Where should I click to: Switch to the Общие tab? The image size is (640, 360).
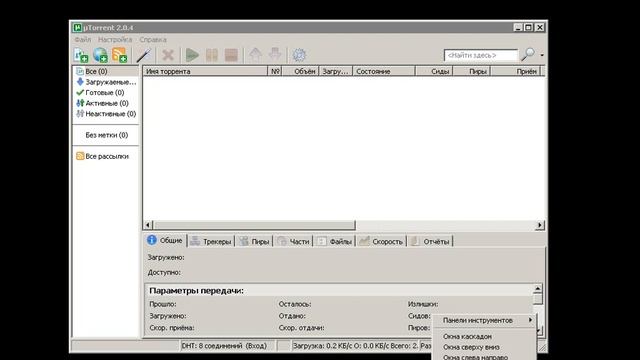[x=165, y=240]
